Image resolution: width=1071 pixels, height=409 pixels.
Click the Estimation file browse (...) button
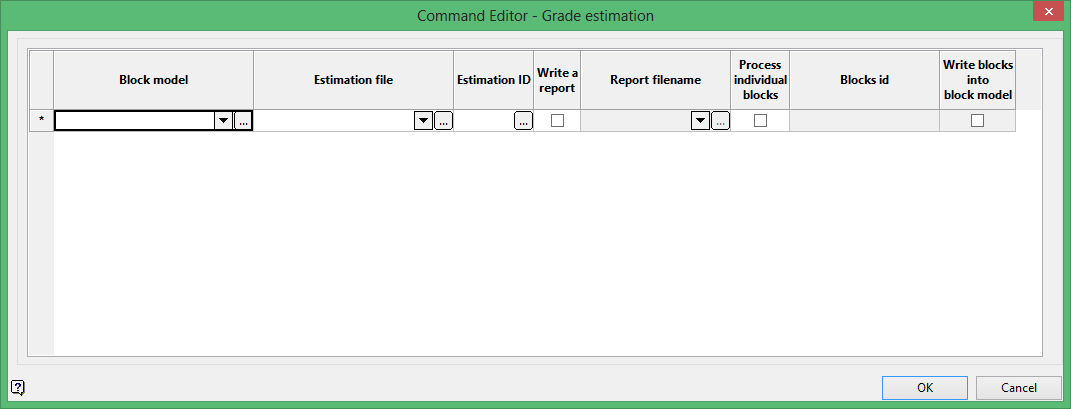444,121
